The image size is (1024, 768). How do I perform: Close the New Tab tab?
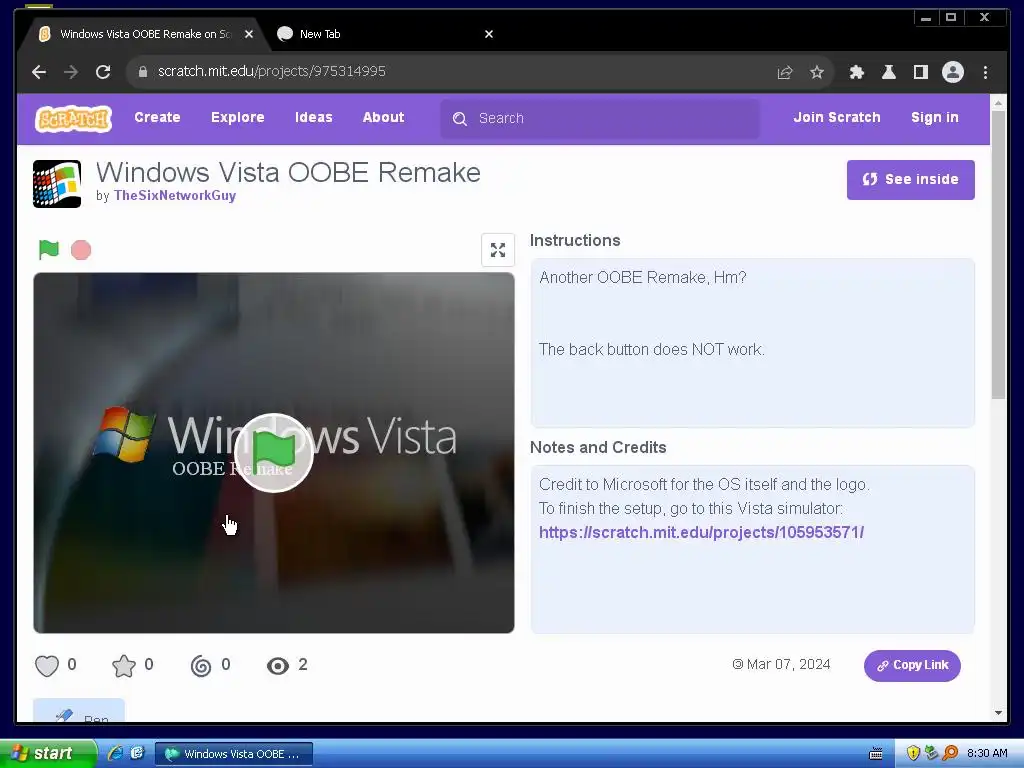488,34
